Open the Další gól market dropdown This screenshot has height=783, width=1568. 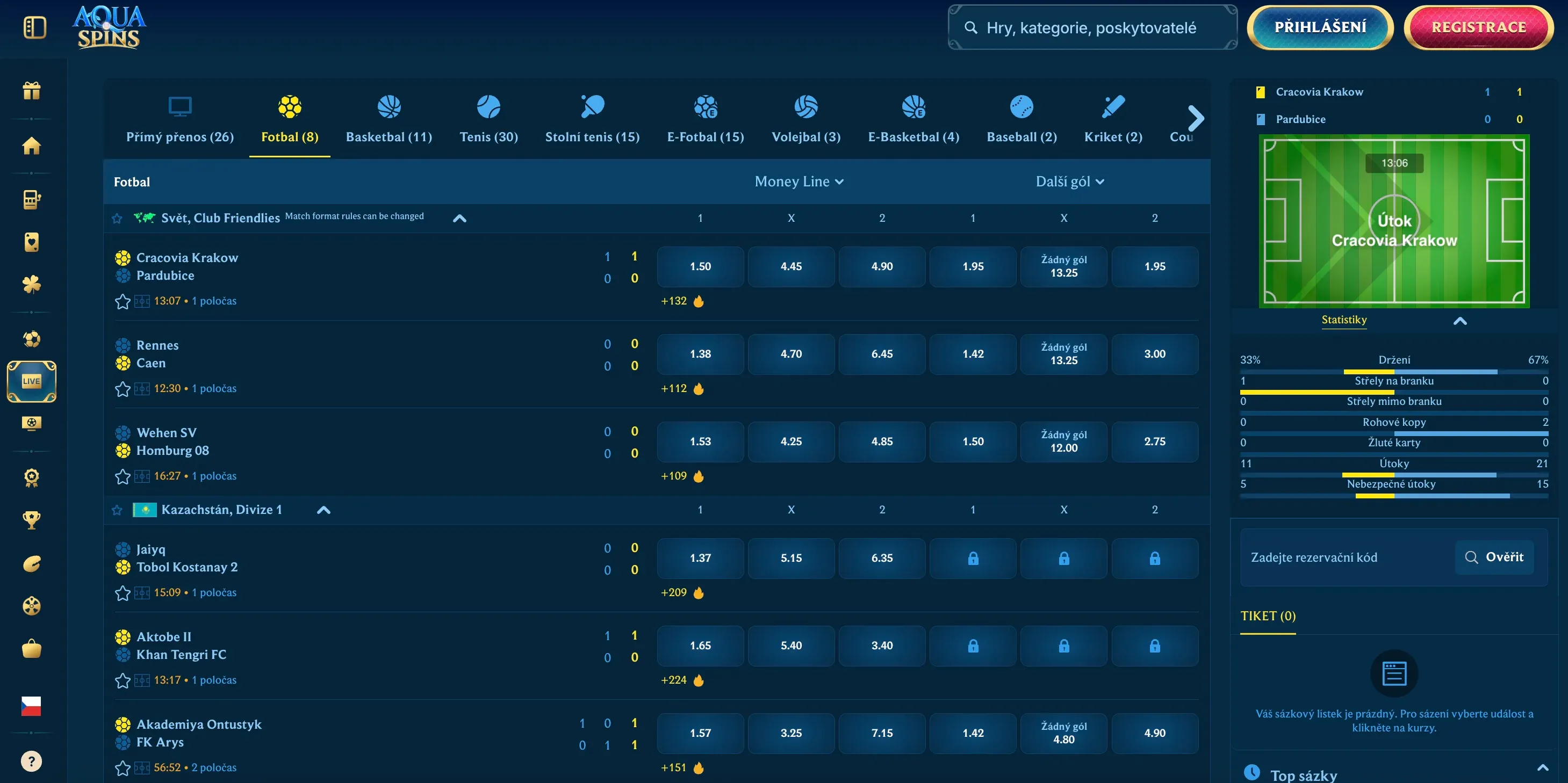pyautogui.click(x=1069, y=182)
